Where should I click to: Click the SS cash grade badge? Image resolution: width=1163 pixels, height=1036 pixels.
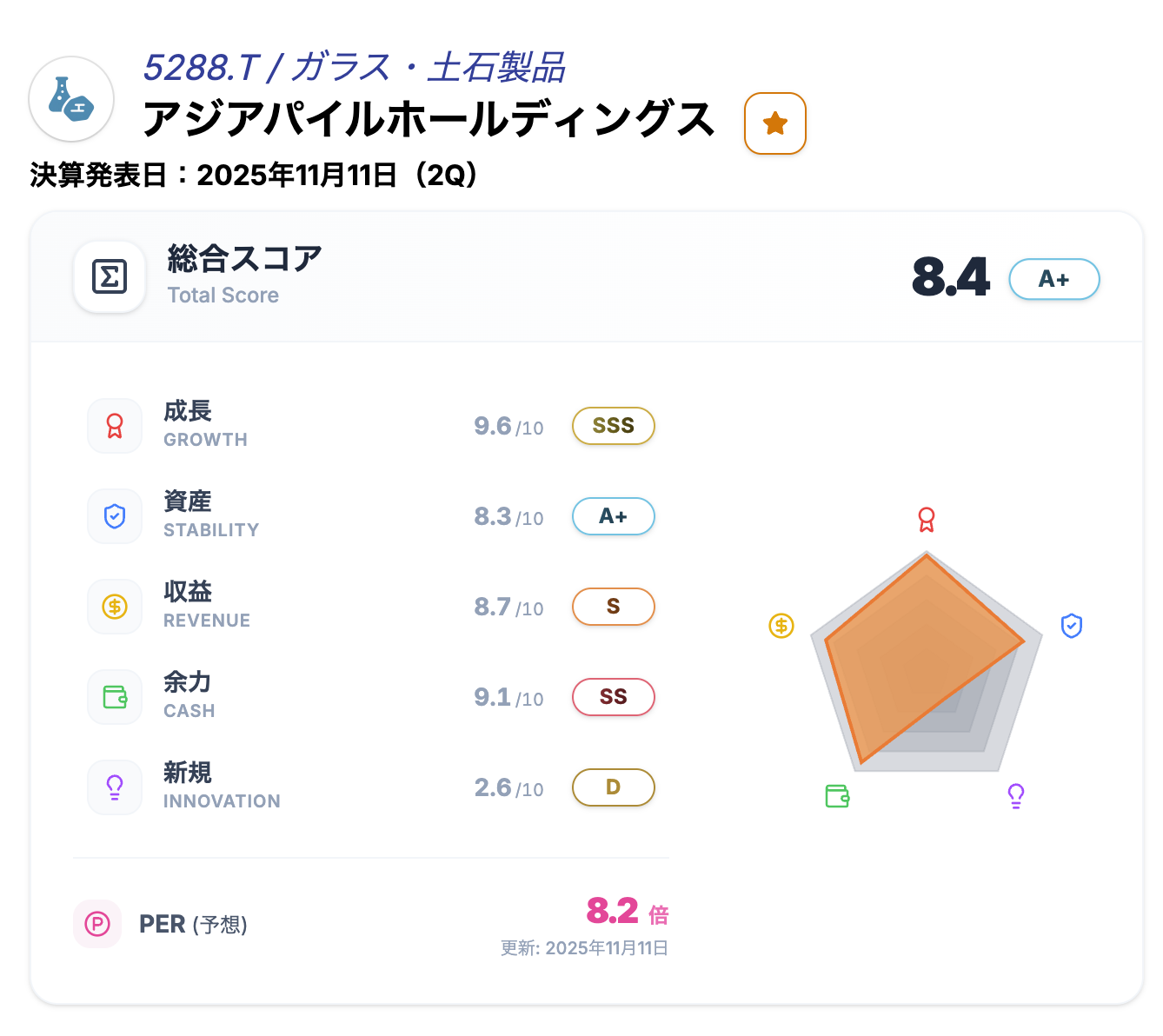613,697
